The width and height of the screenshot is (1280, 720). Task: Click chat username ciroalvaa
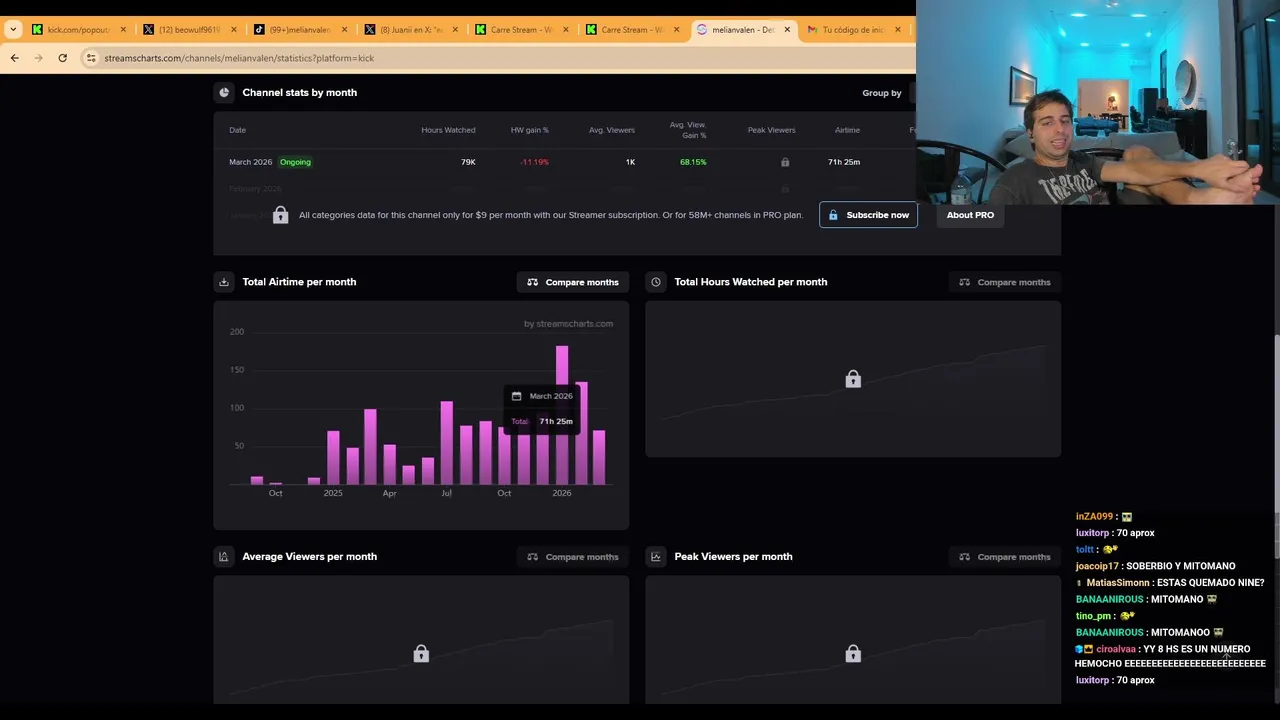[x=1115, y=649]
